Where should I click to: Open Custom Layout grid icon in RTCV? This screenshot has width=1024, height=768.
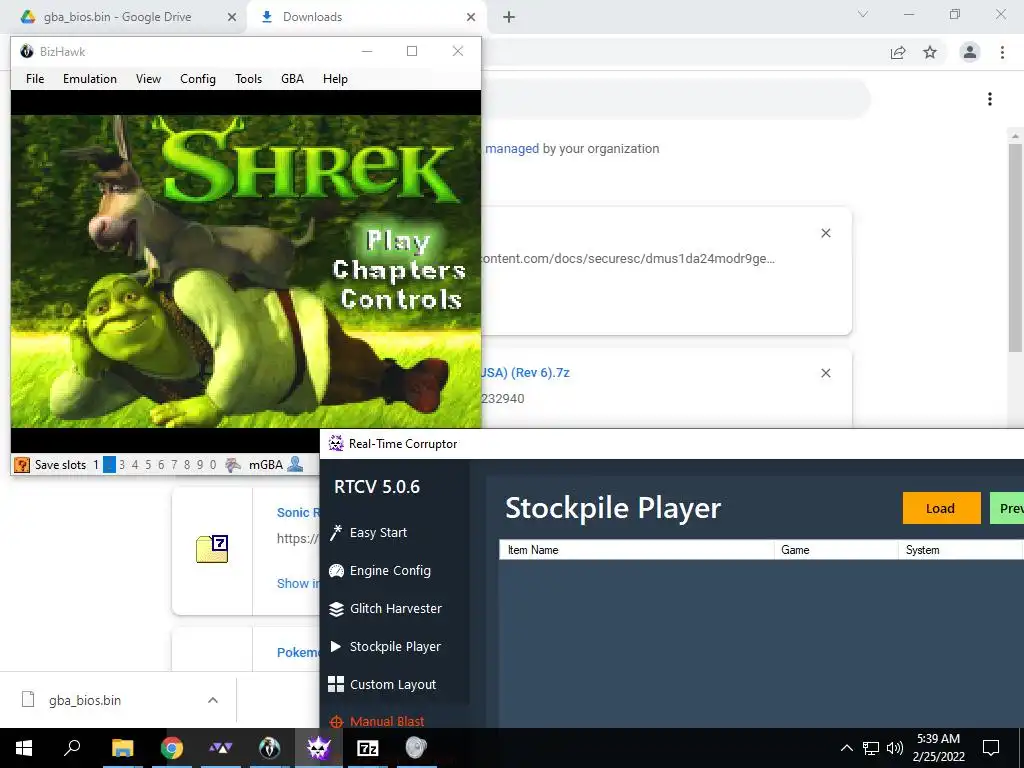click(x=336, y=684)
